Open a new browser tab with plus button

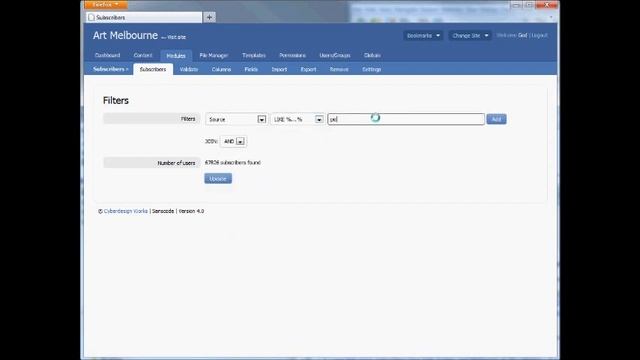click(x=209, y=17)
